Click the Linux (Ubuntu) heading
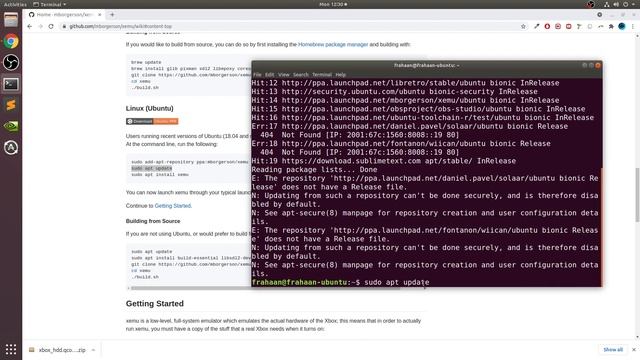Viewport: 640px width, 360px height. point(149,108)
